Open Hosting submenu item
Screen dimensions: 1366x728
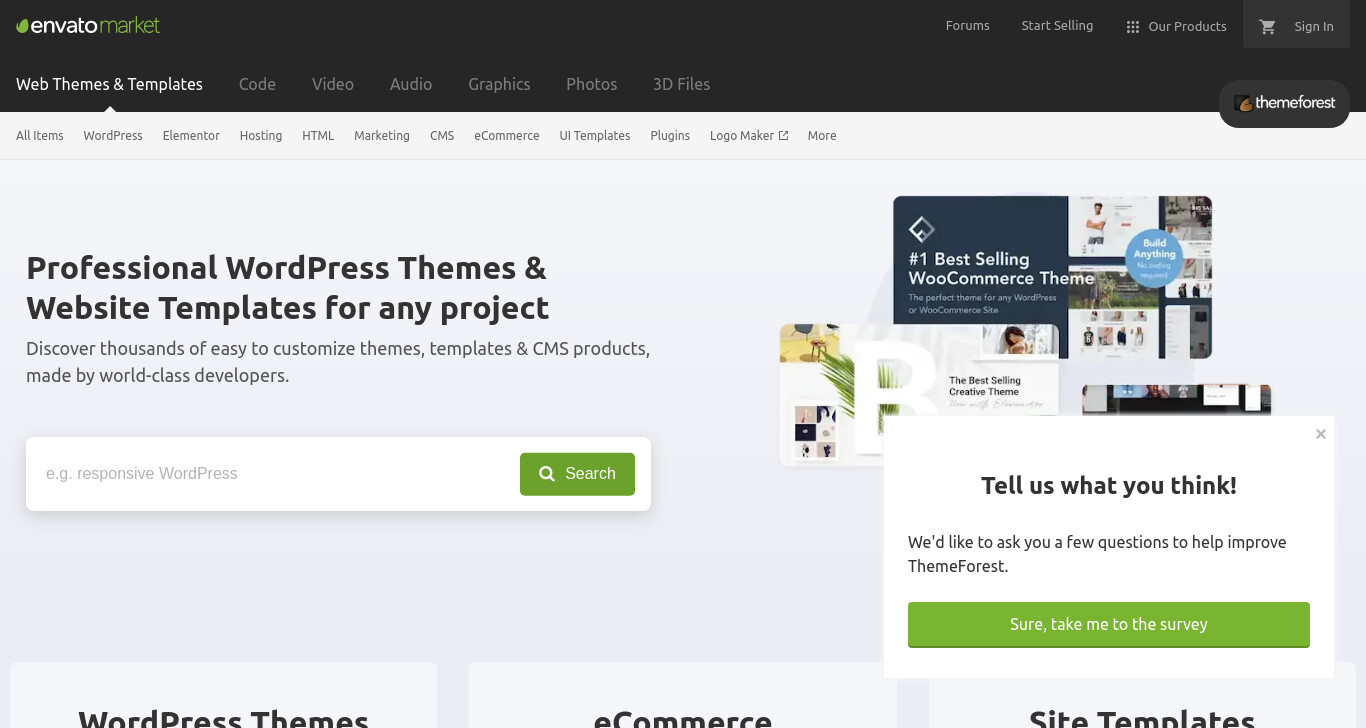point(261,136)
